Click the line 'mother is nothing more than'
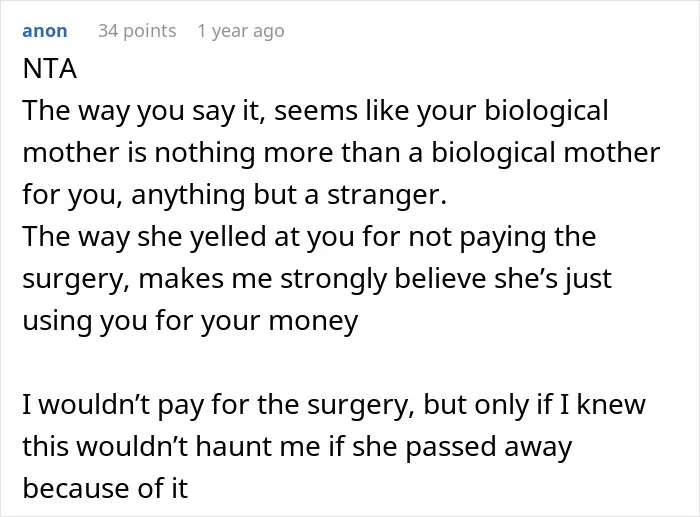The image size is (700, 517). click(x=341, y=152)
